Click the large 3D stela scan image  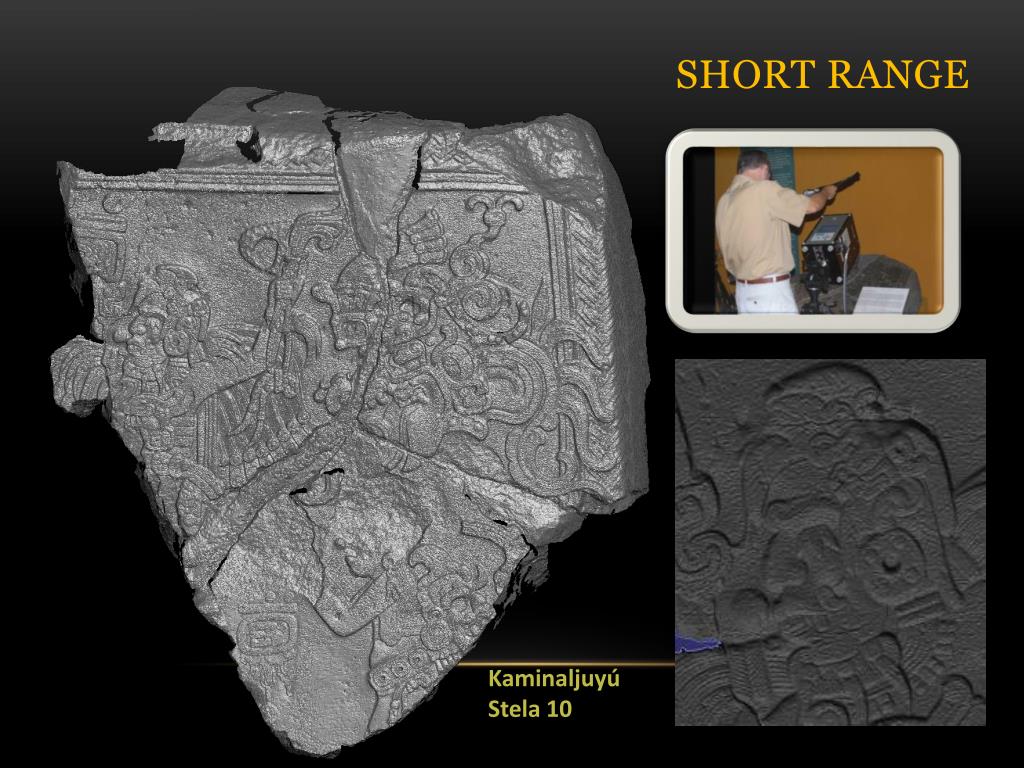(349, 421)
